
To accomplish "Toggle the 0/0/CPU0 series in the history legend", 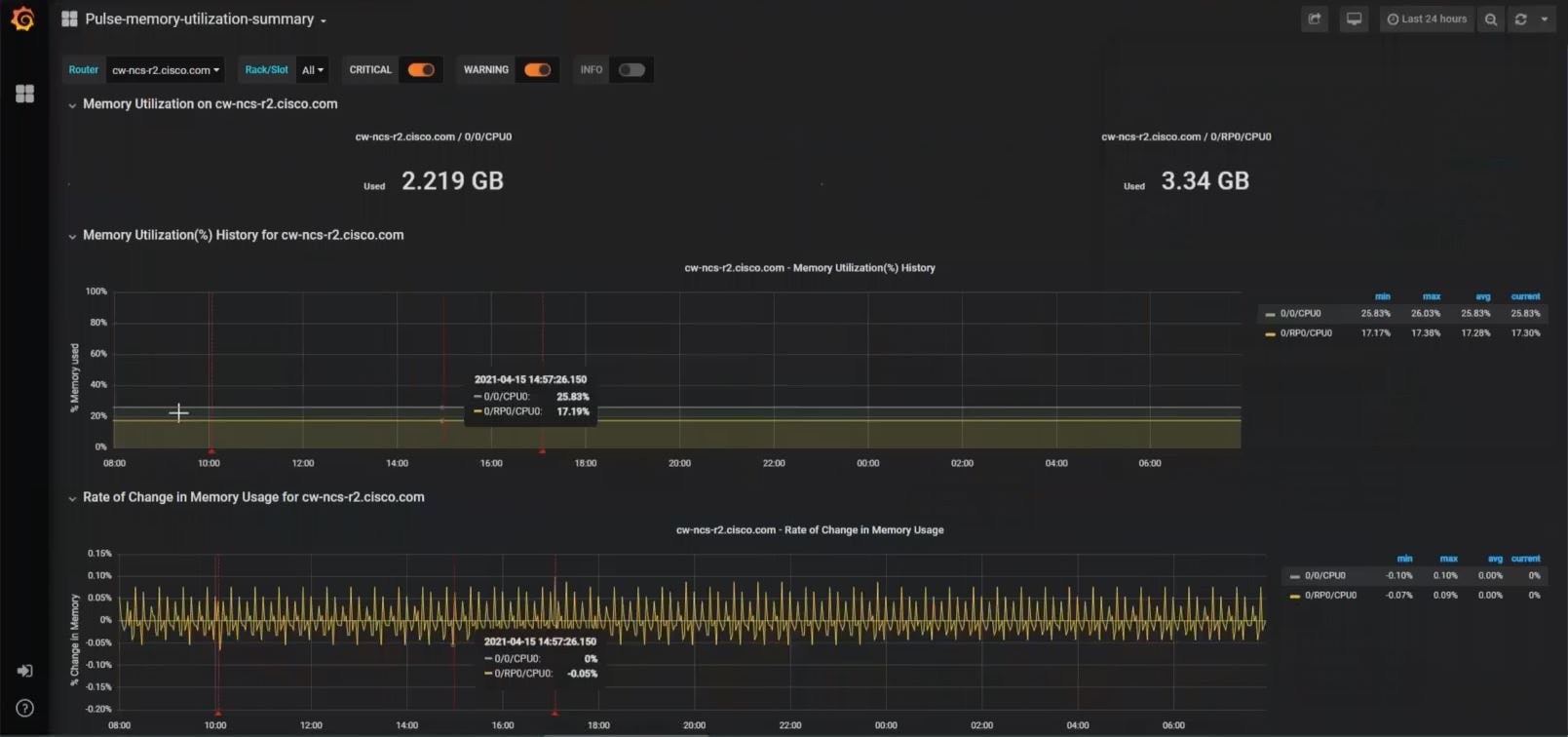I will click(1300, 314).
